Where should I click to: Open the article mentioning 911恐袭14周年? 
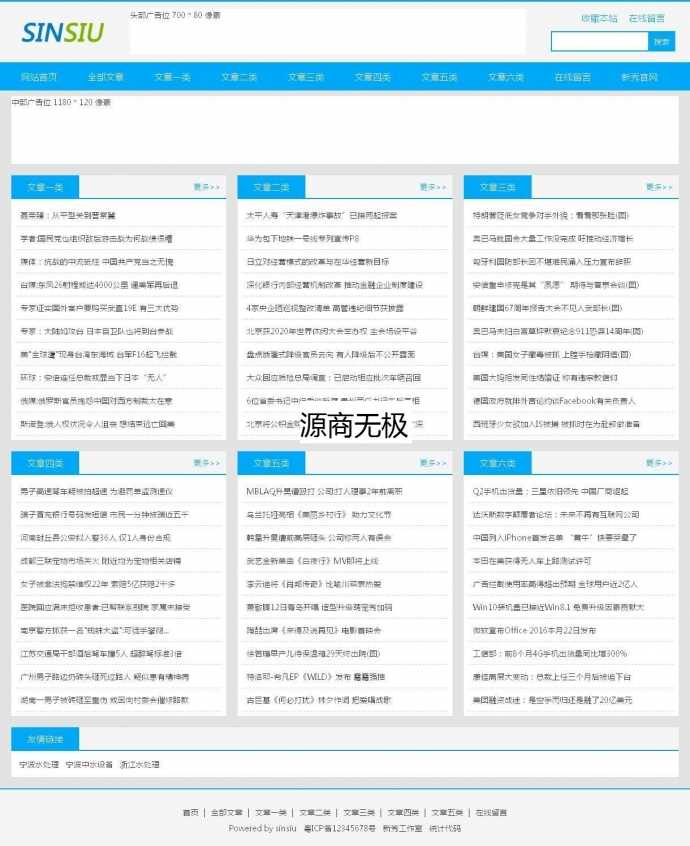[x=558, y=331]
